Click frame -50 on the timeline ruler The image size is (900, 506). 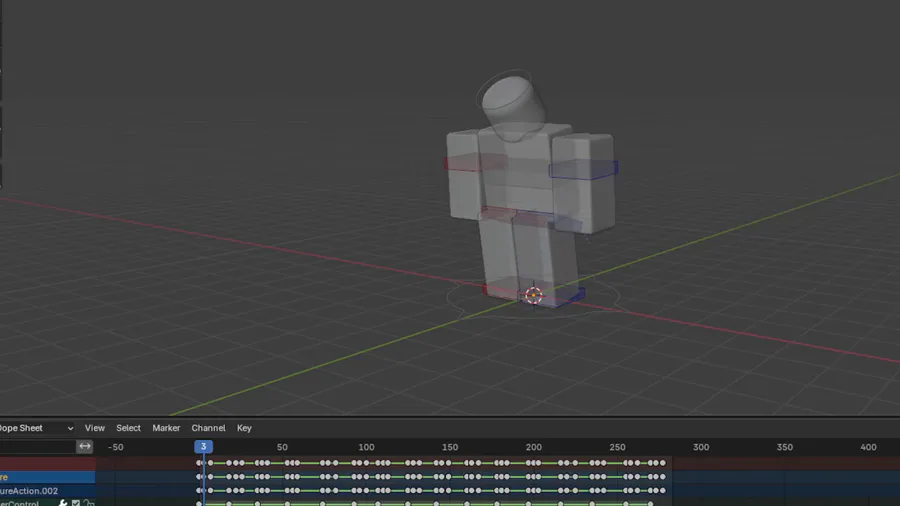click(115, 447)
